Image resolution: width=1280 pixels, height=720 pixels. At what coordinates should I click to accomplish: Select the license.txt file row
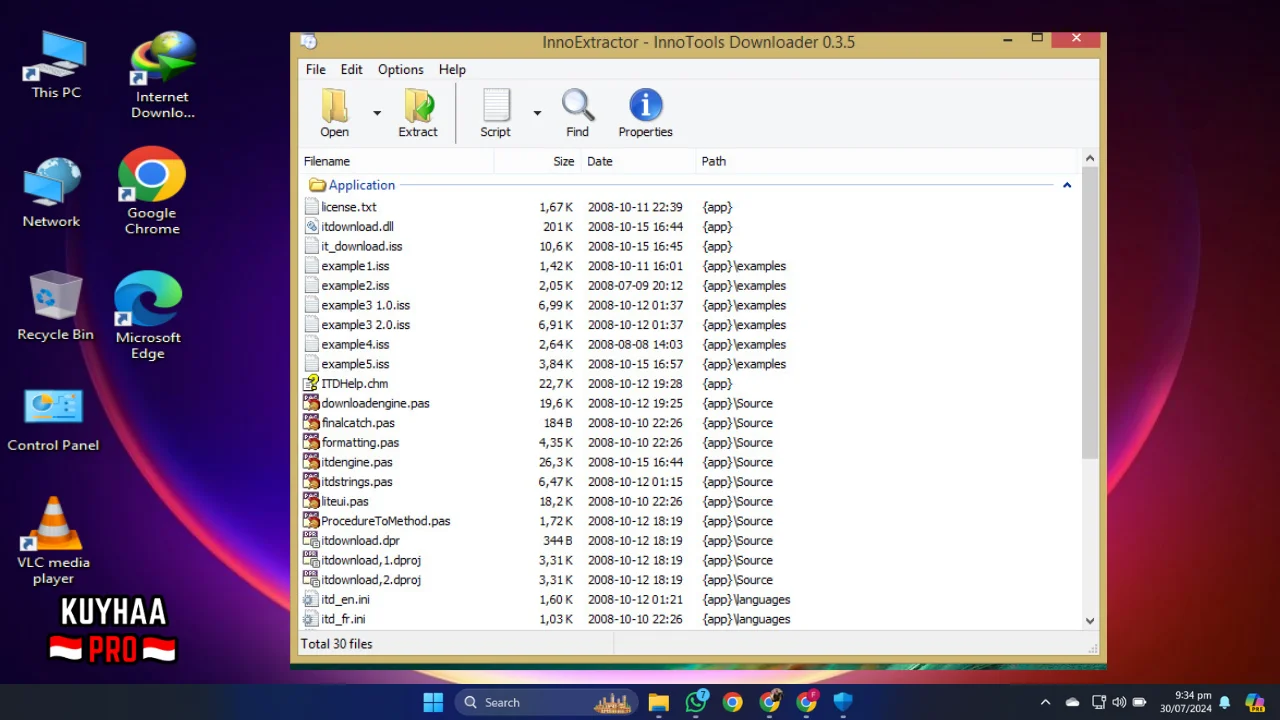(x=690, y=207)
